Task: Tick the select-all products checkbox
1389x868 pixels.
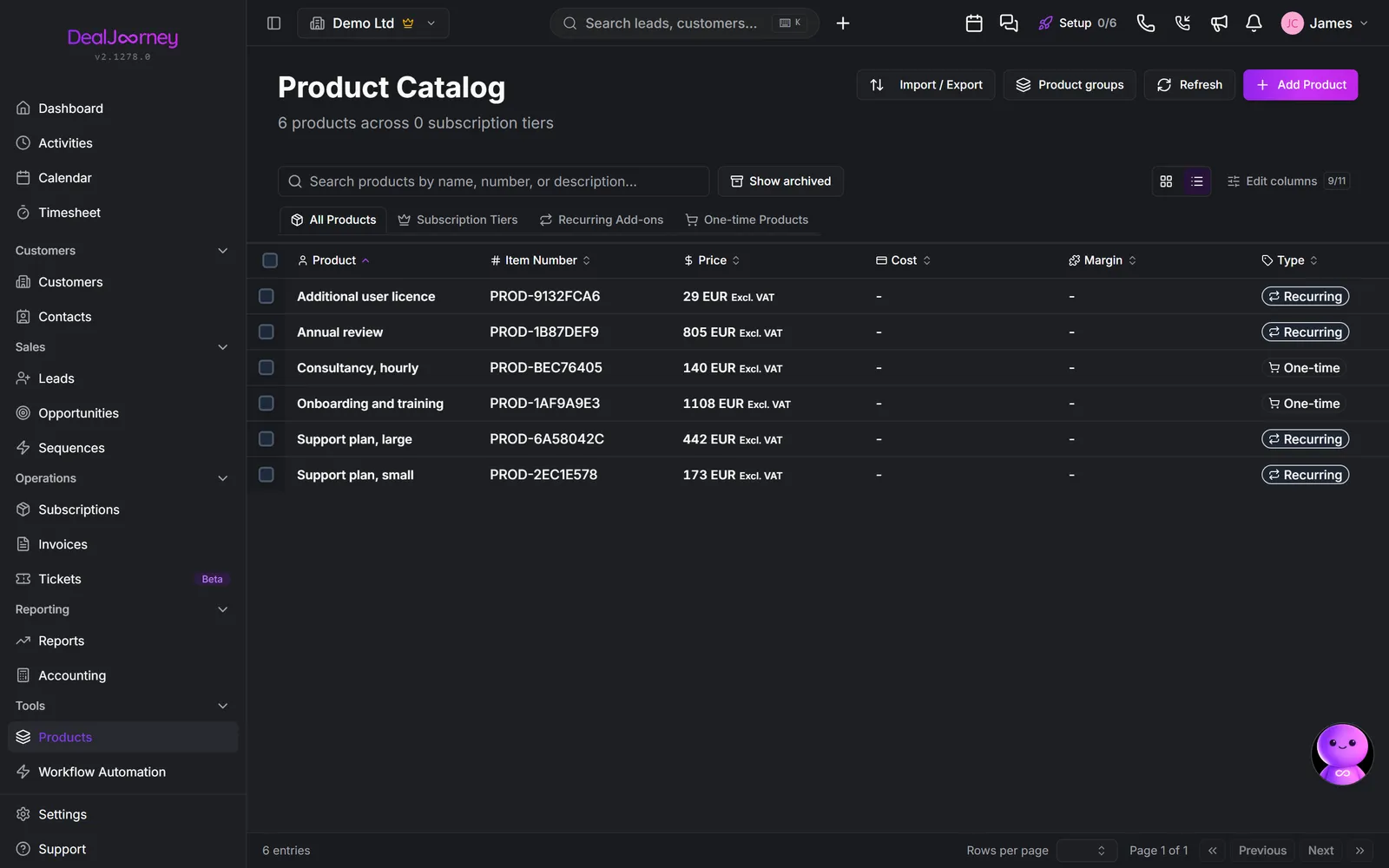Action: coord(270,260)
